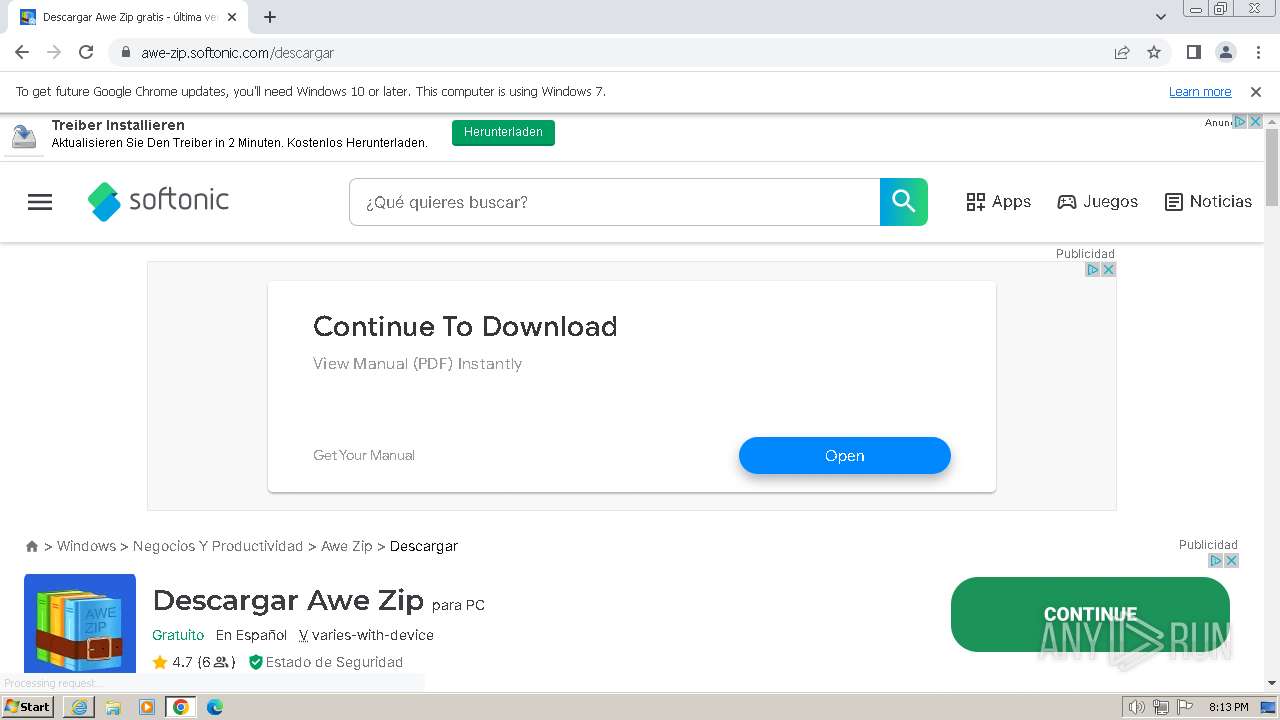Open AdChoices on center ad

pyautogui.click(x=1093, y=270)
